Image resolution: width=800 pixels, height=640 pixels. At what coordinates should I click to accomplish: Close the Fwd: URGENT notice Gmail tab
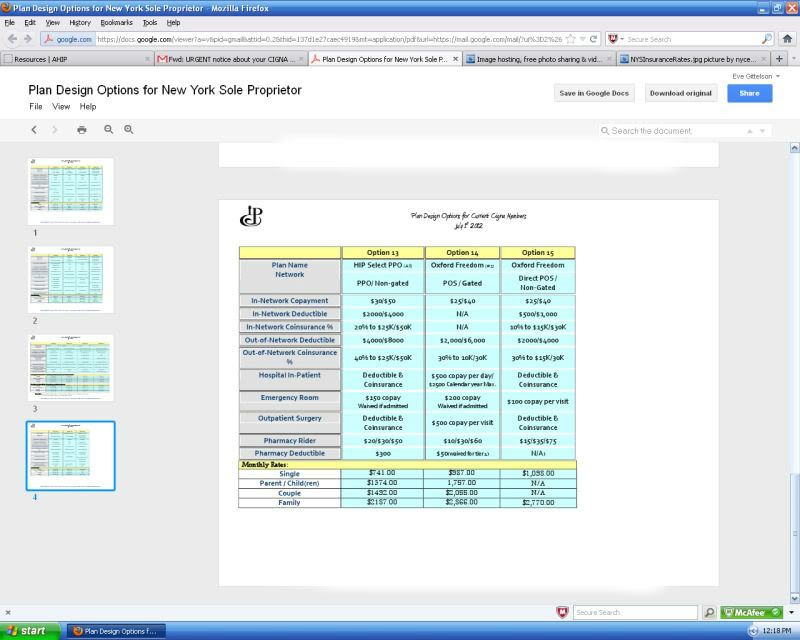click(301, 59)
